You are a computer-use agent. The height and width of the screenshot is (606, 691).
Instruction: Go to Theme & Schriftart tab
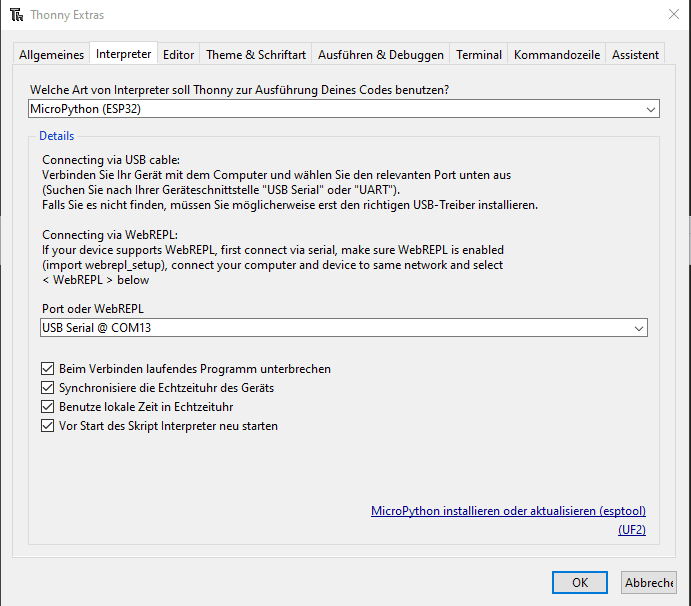click(x=256, y=55)
